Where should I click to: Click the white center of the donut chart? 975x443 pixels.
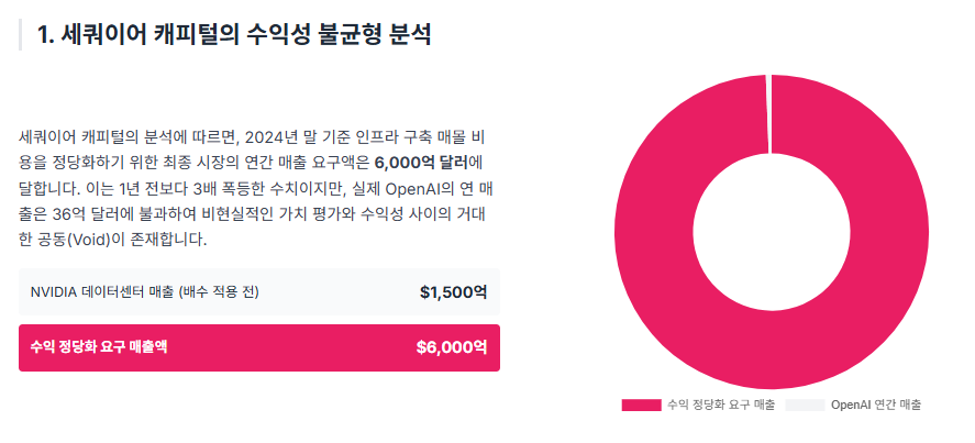pos(771,232)
